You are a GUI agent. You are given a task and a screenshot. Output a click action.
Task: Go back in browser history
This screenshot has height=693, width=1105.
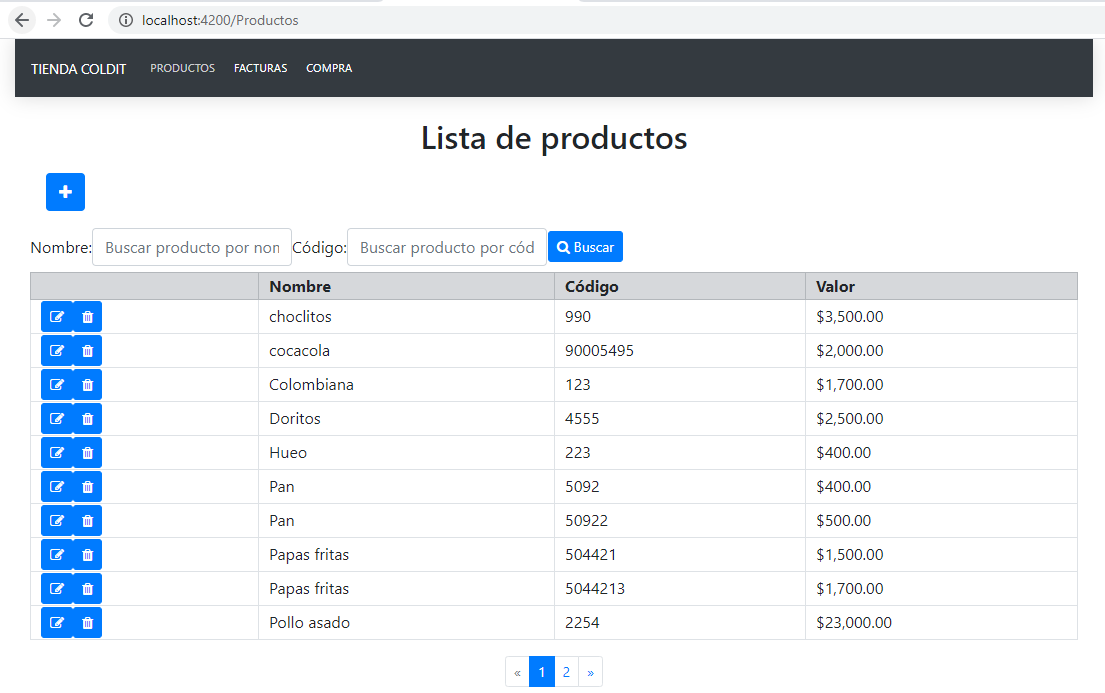[x=22, y=20]
